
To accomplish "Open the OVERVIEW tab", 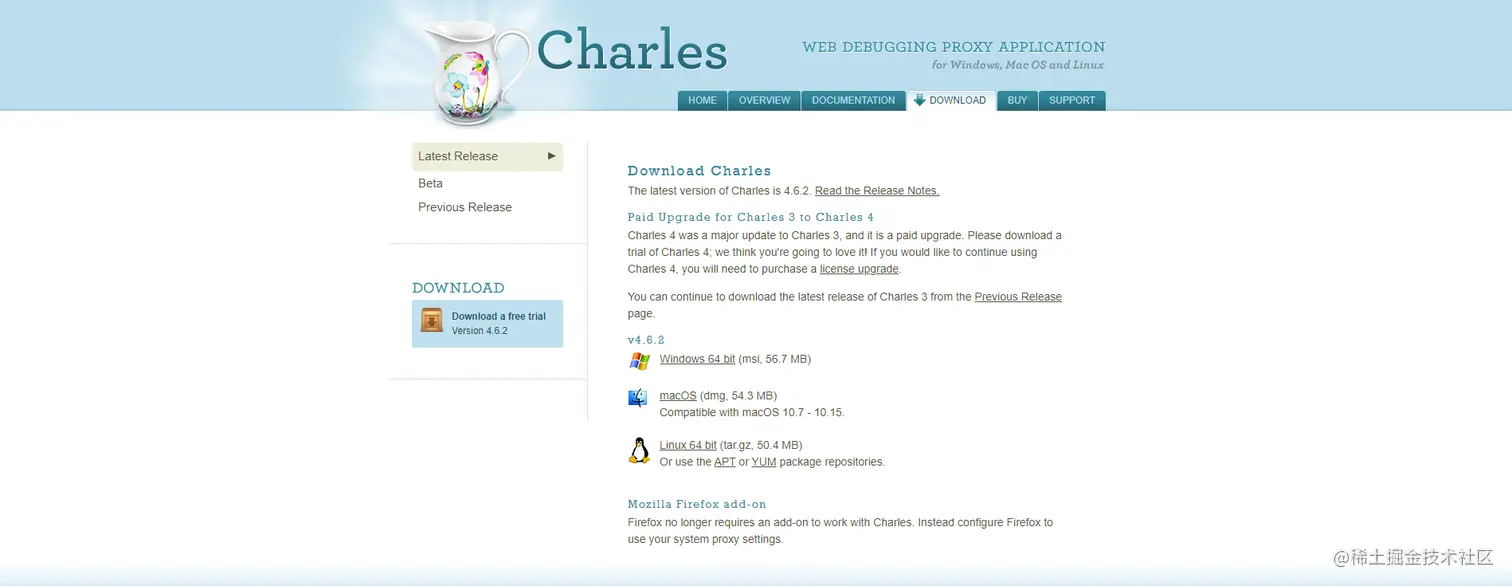I will pyautogui.click(x=764, y=101).
